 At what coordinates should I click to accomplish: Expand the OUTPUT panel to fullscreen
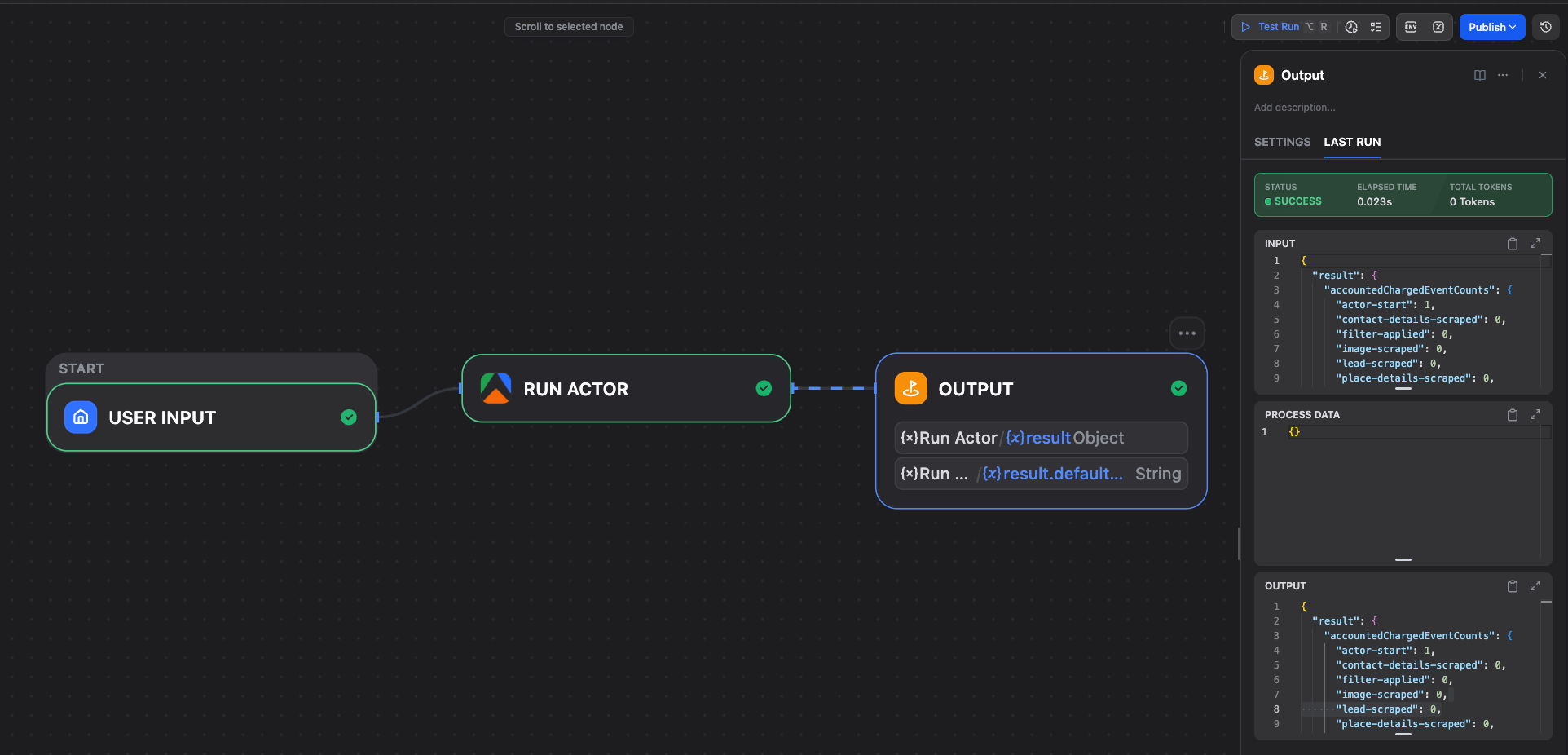(1536, 586)
